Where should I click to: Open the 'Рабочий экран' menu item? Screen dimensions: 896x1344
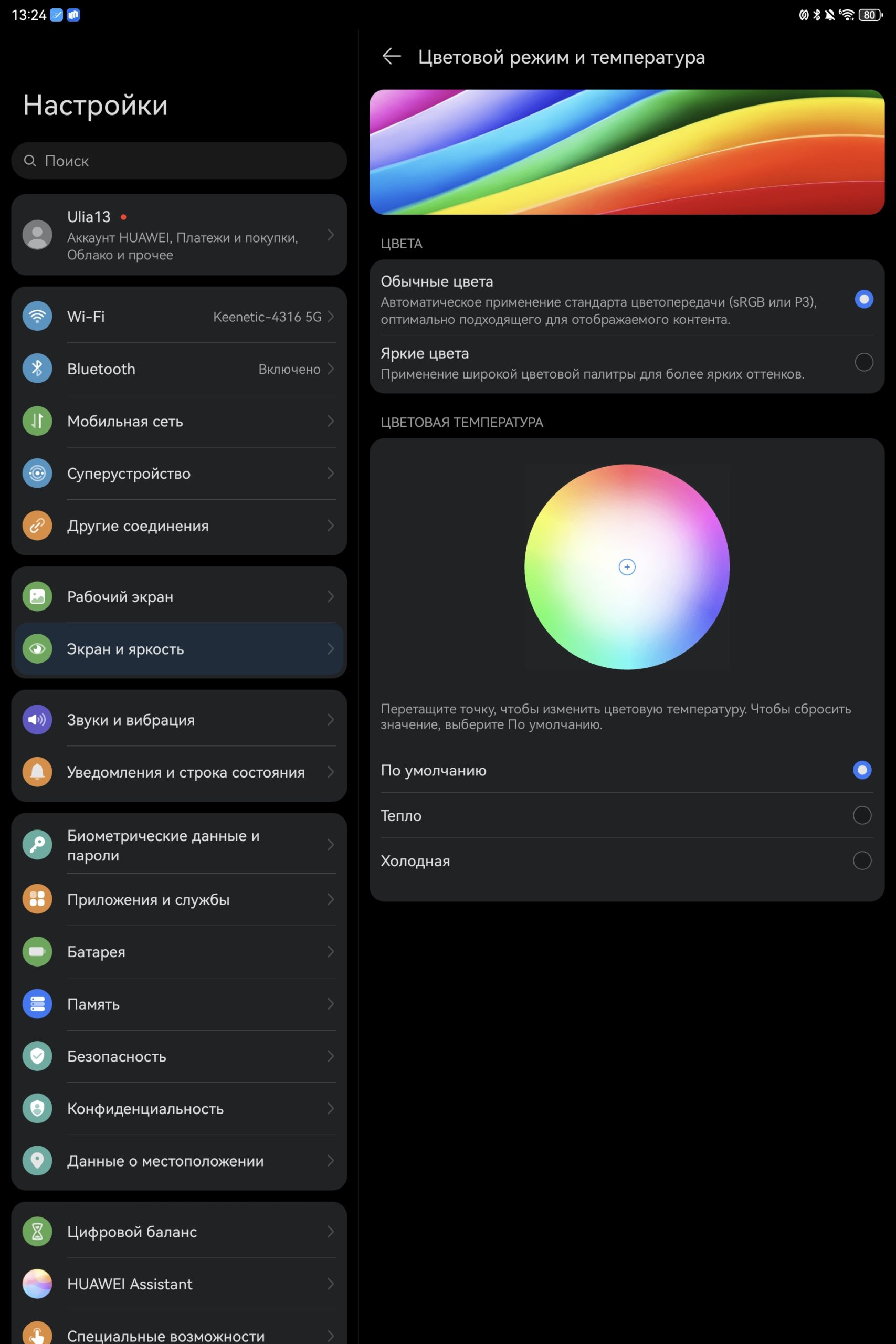pyautogui.click(x=179, y=596)
